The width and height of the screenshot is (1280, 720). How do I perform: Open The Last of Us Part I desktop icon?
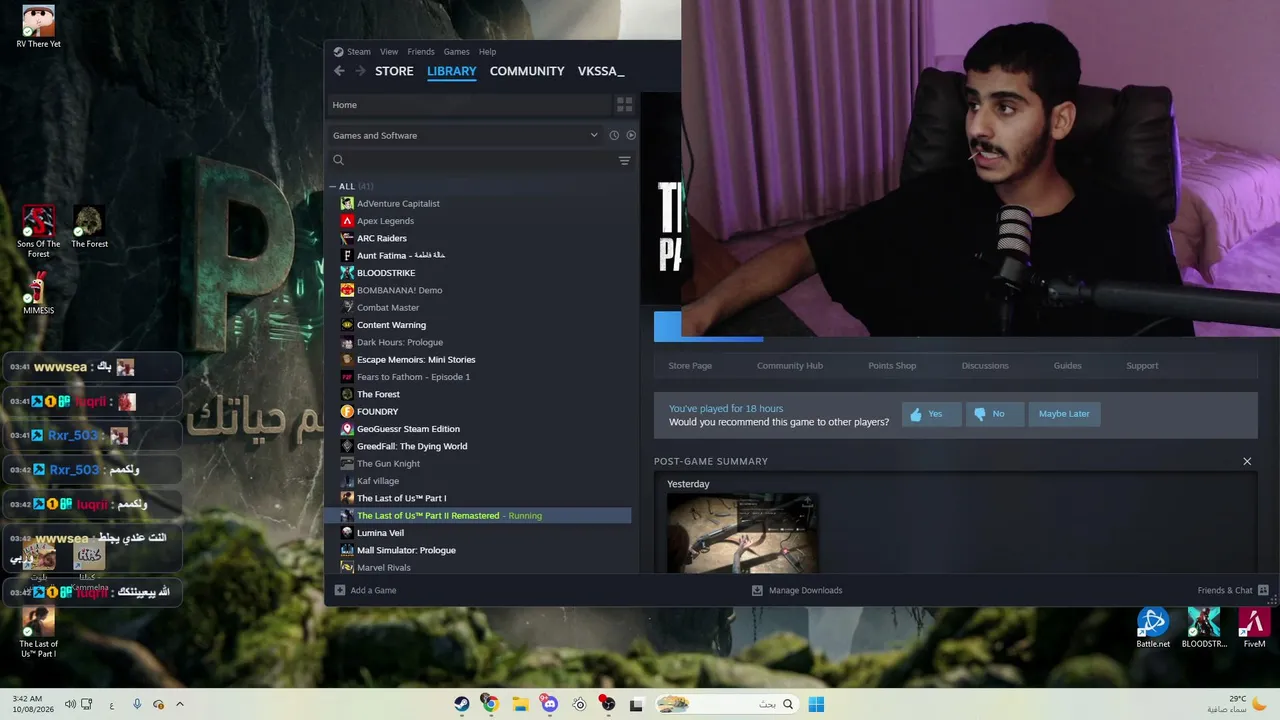tap(38, 632)
